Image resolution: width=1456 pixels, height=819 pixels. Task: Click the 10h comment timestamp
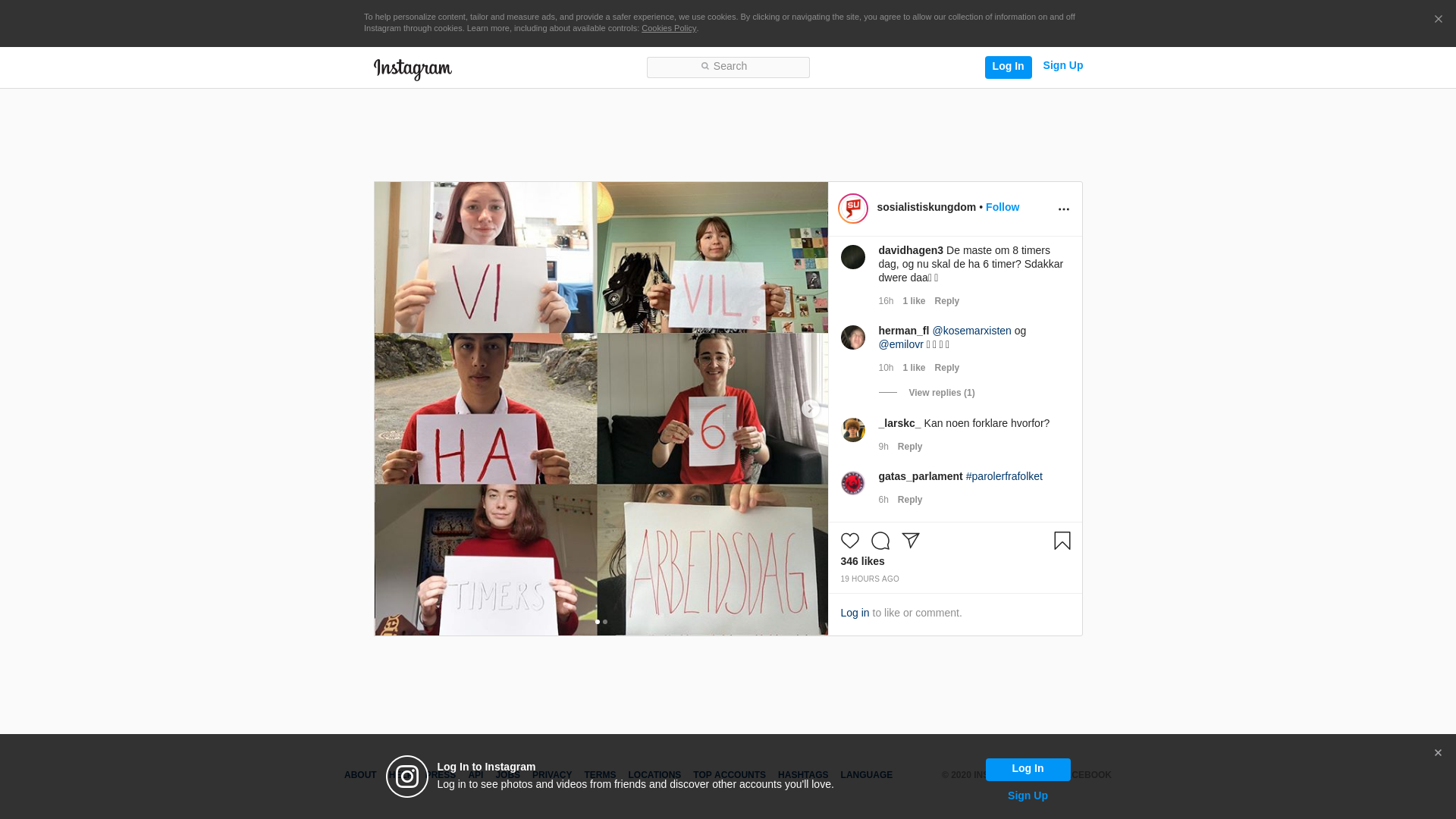[886, 368]
